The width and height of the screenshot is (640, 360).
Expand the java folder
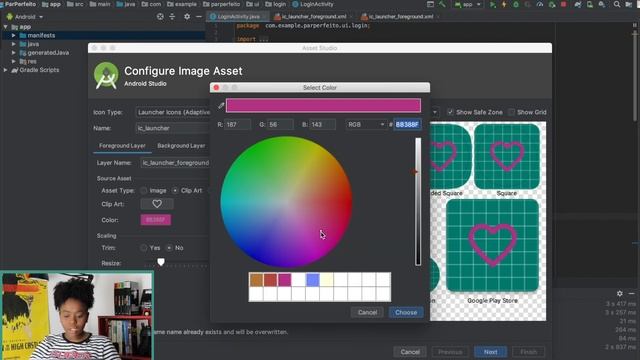[x=13, y=44]
